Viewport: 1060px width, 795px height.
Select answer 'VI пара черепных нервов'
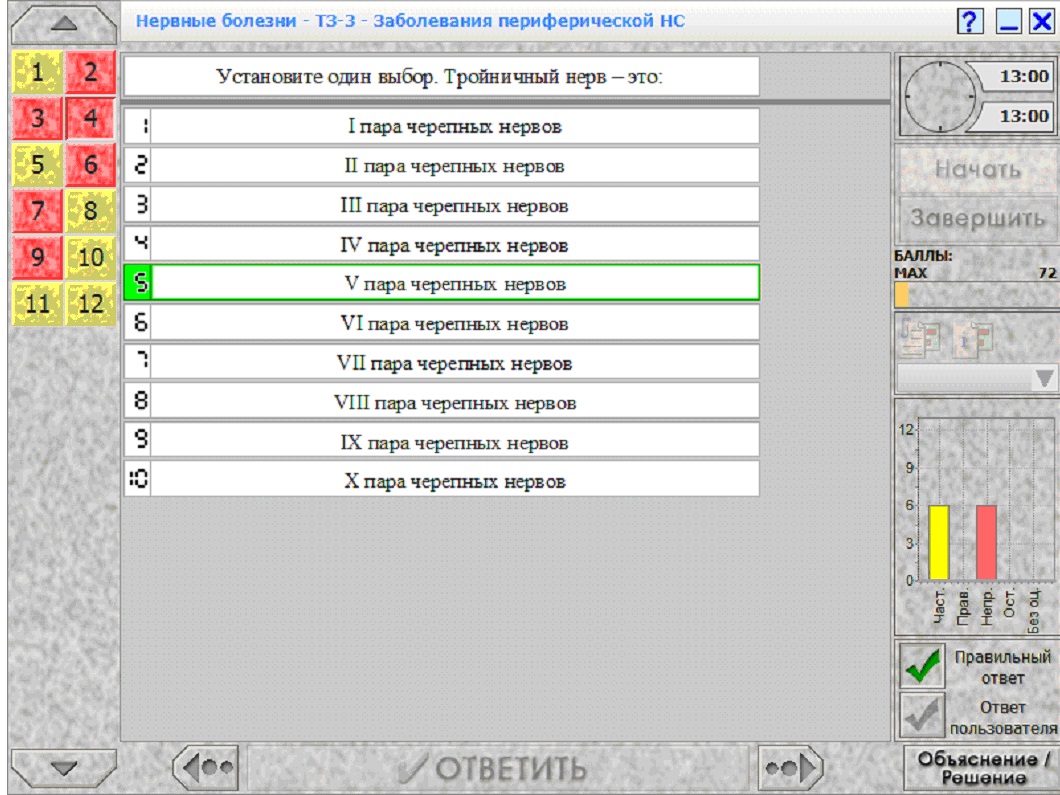tap(441, 323)
